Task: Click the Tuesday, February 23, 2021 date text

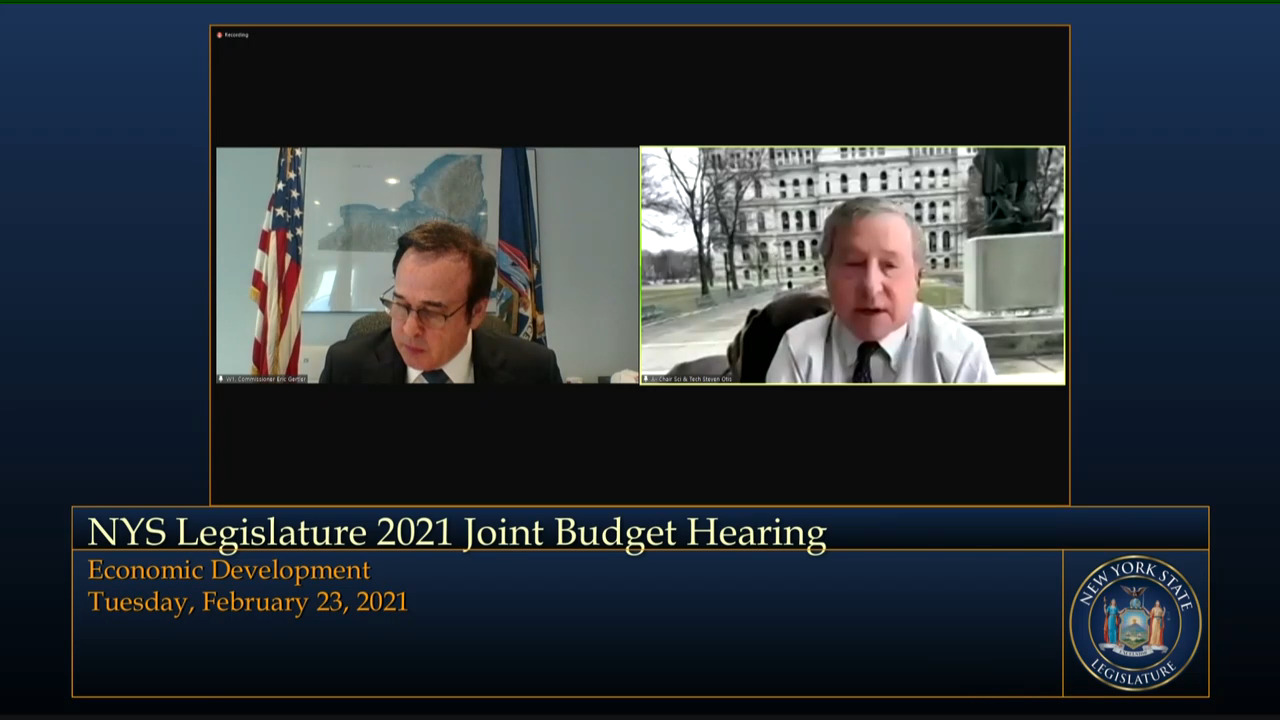Action: (x=247, y=602)
